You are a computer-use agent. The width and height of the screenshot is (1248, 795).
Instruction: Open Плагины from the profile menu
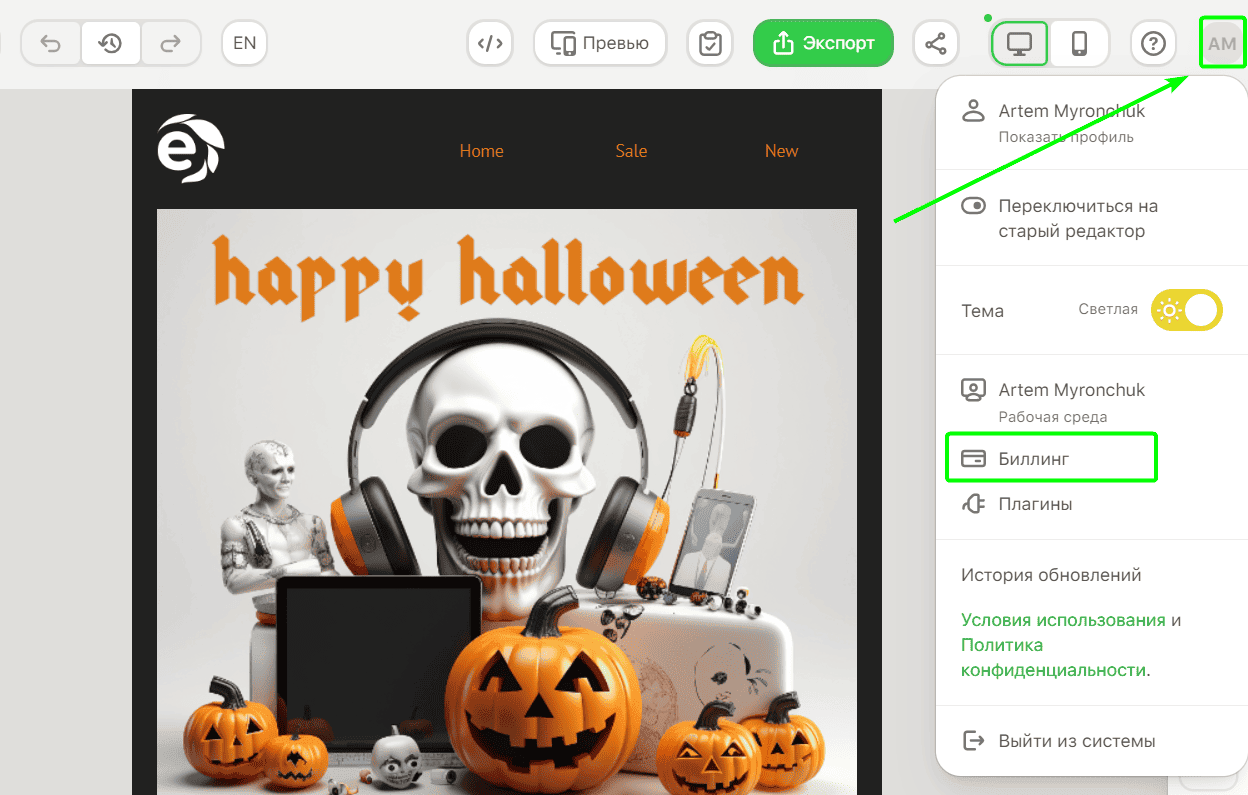[1035, 504]
